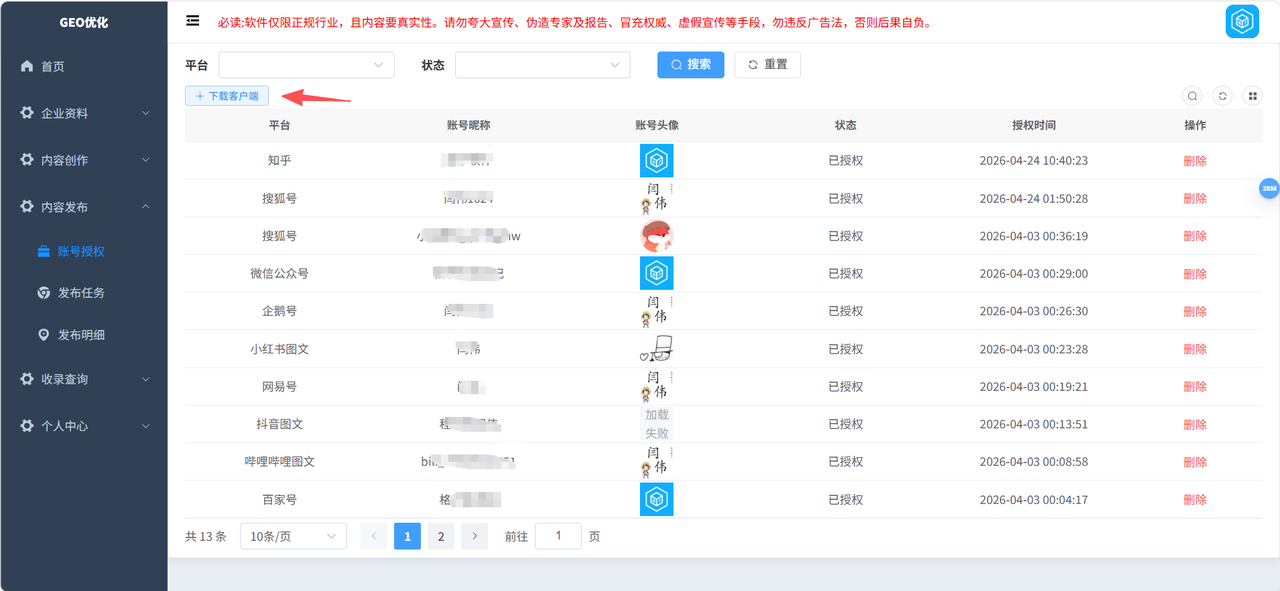Go to pagination page 2
Image resolution: width=1280 pixels, height=591 pixels.
point(441,536)
